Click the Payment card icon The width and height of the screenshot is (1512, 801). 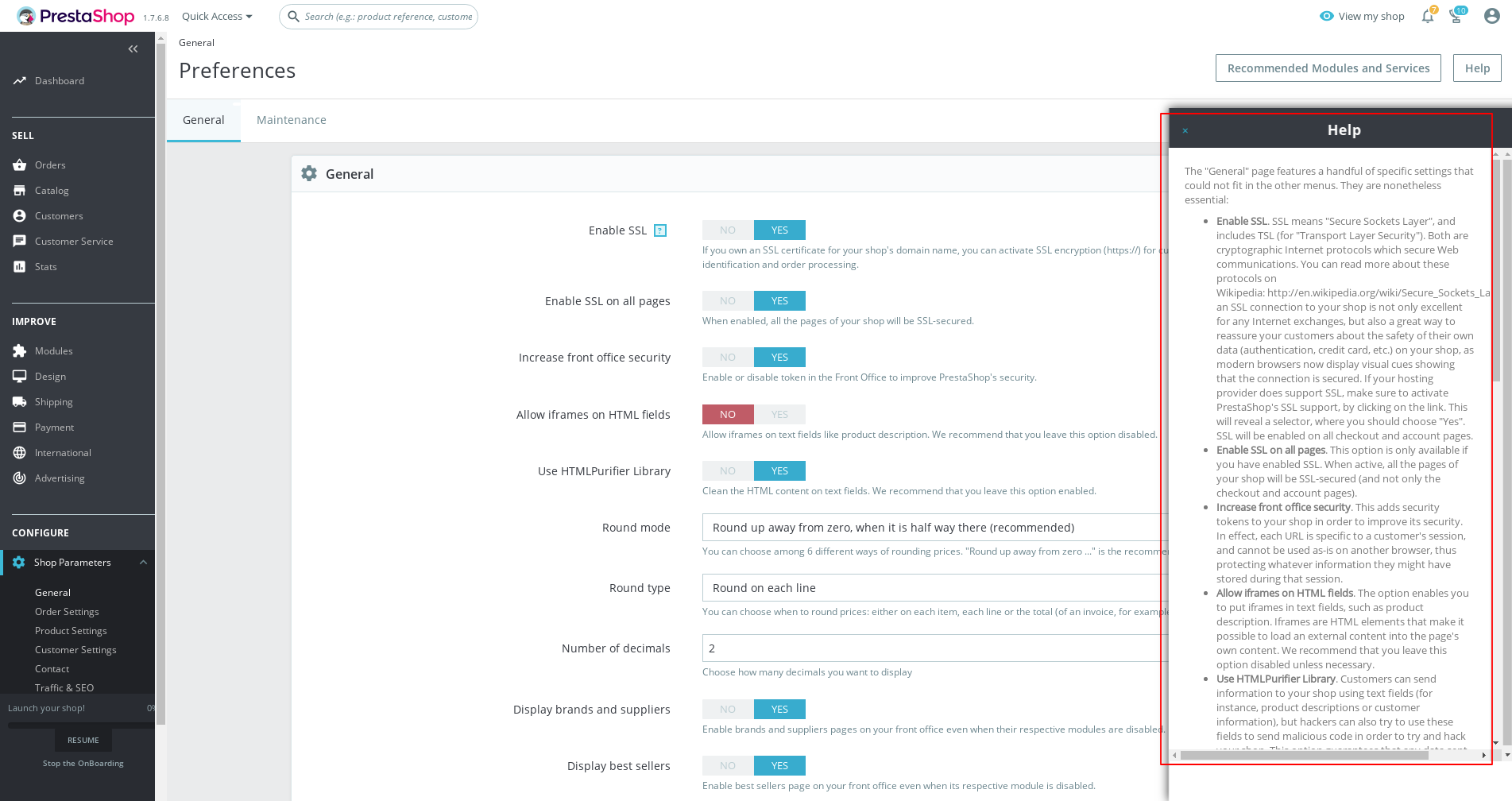pyautogui.click(x=19, y=428)
